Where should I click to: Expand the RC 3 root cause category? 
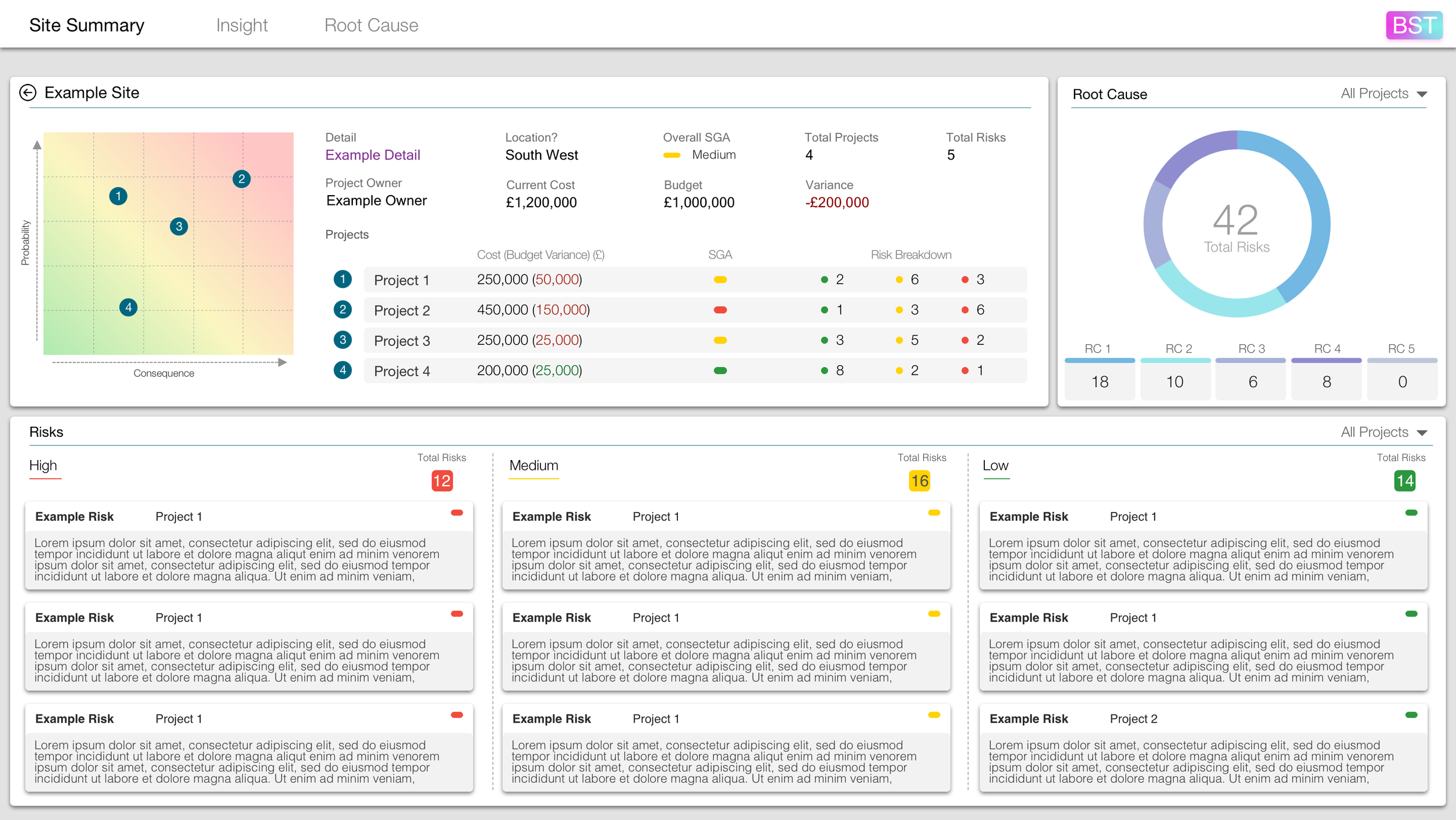[1250, 379]
